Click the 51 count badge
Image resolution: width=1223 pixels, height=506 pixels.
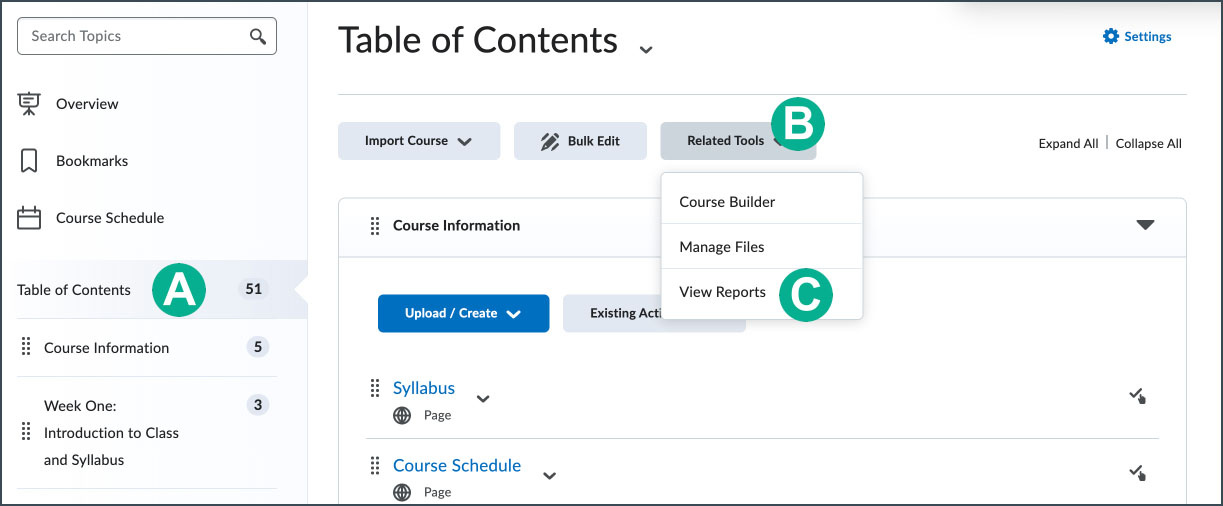point(254,289)
